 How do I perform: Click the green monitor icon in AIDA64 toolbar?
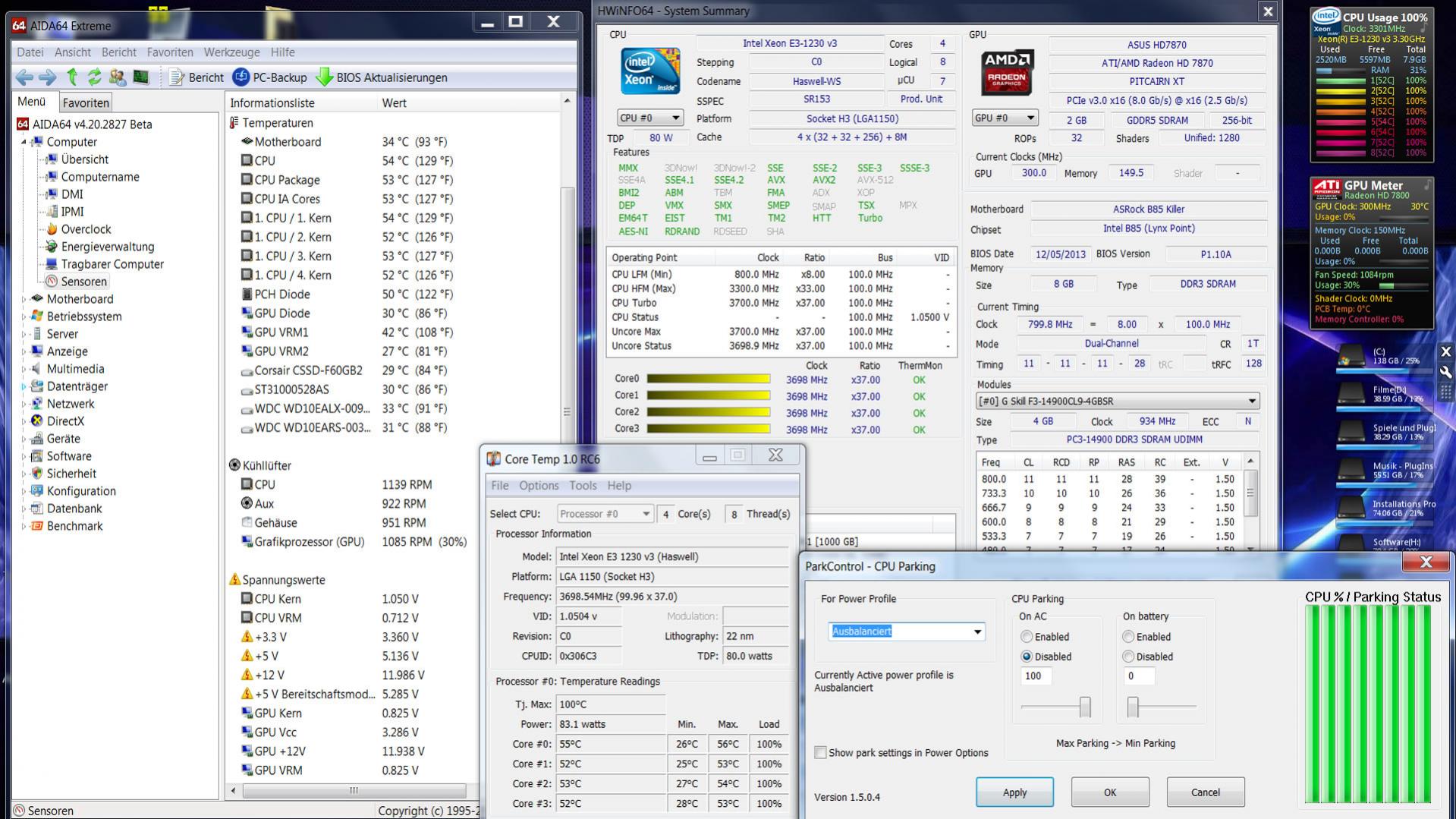pos(141,77)
